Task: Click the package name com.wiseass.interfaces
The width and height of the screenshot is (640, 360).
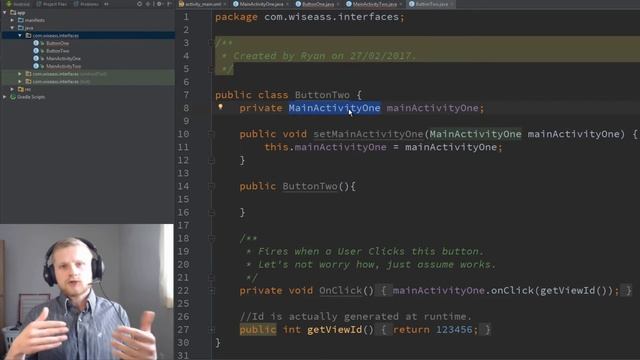Action: pyautogui.click(x=331, y=17)
